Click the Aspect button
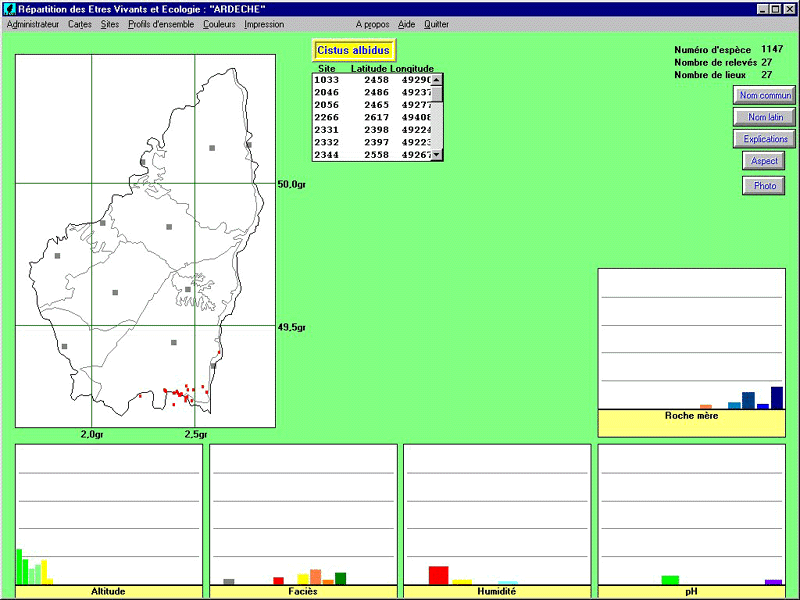This screenshot has height=600, width=800. (x=764, y=161)
